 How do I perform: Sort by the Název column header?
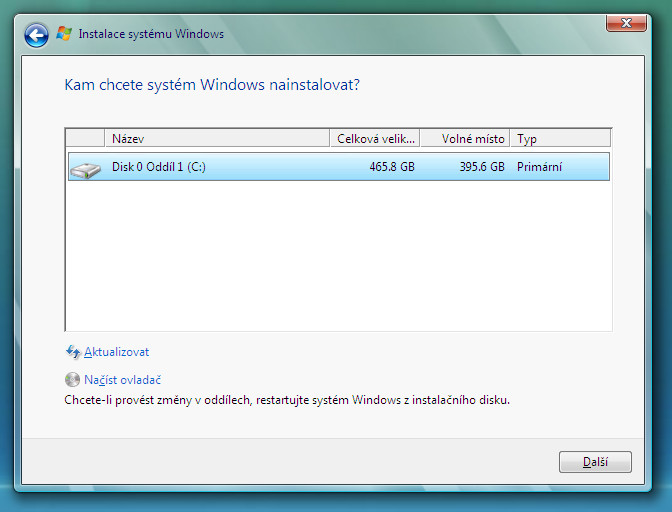click(x=217, y=139)
